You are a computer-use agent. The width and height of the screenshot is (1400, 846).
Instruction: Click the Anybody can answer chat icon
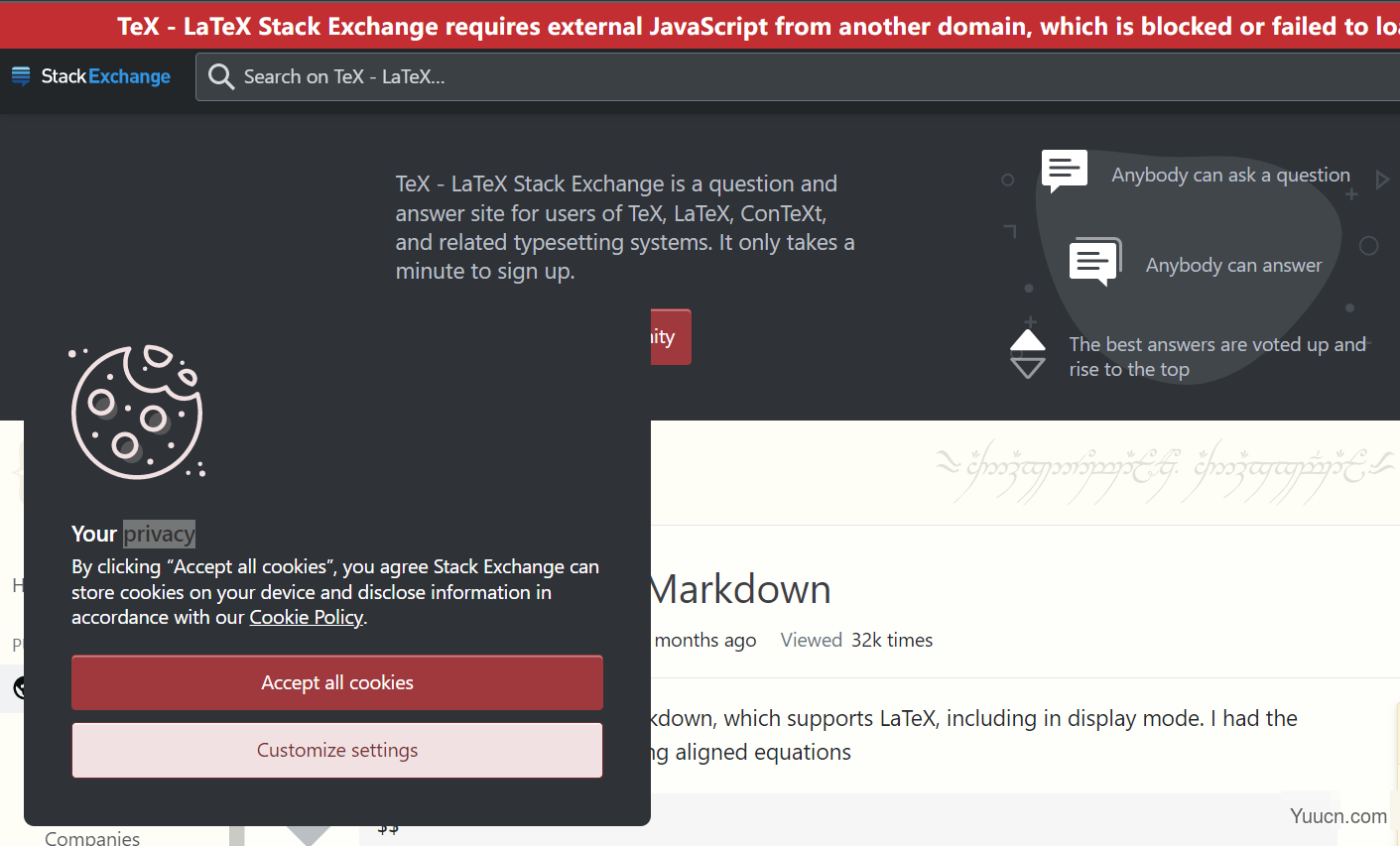click(1095, 262)
